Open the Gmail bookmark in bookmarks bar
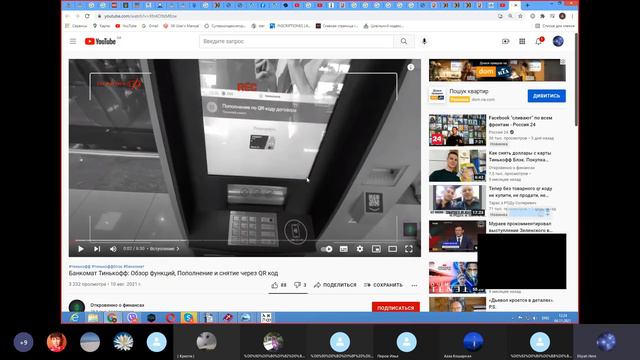 pyautogui.click(x=150, y=26)
